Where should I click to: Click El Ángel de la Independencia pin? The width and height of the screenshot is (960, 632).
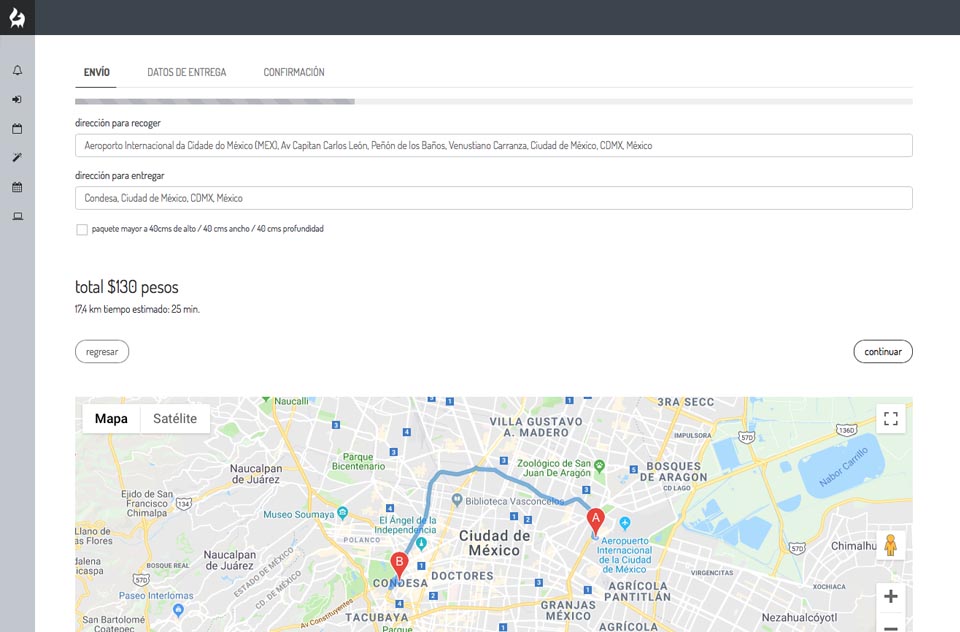421,543
